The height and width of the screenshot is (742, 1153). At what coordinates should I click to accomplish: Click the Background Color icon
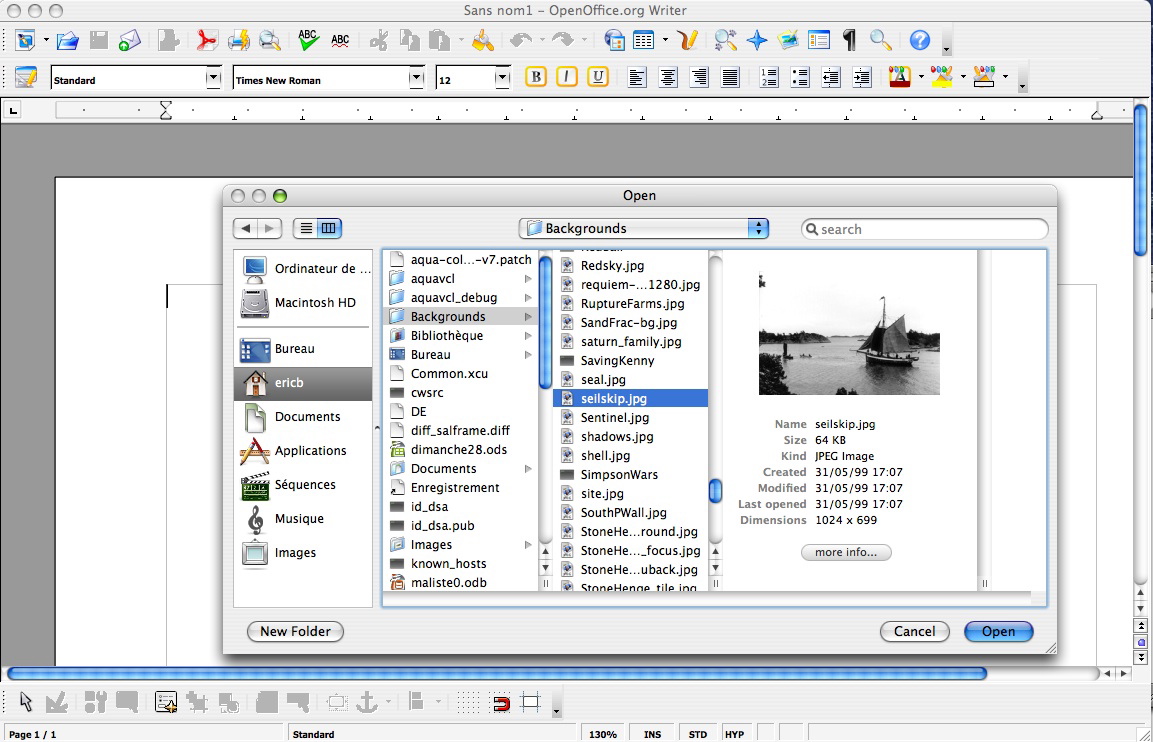(x=984, y=76)
